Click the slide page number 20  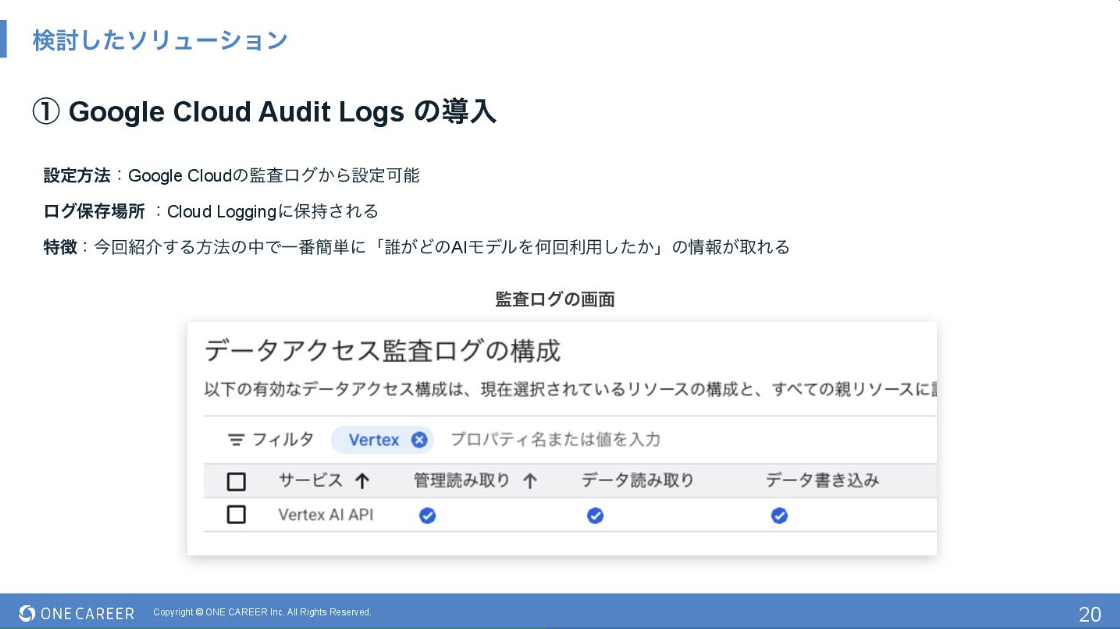point(1089,614)
